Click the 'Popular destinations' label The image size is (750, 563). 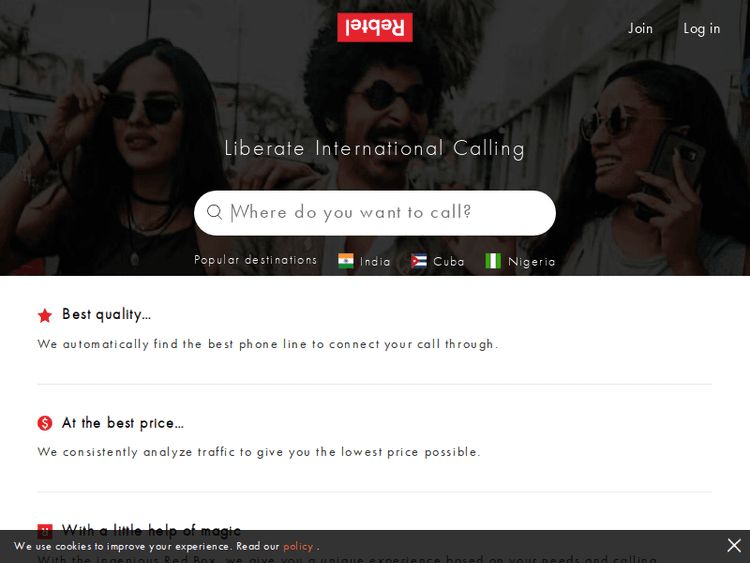pos(255,260)
